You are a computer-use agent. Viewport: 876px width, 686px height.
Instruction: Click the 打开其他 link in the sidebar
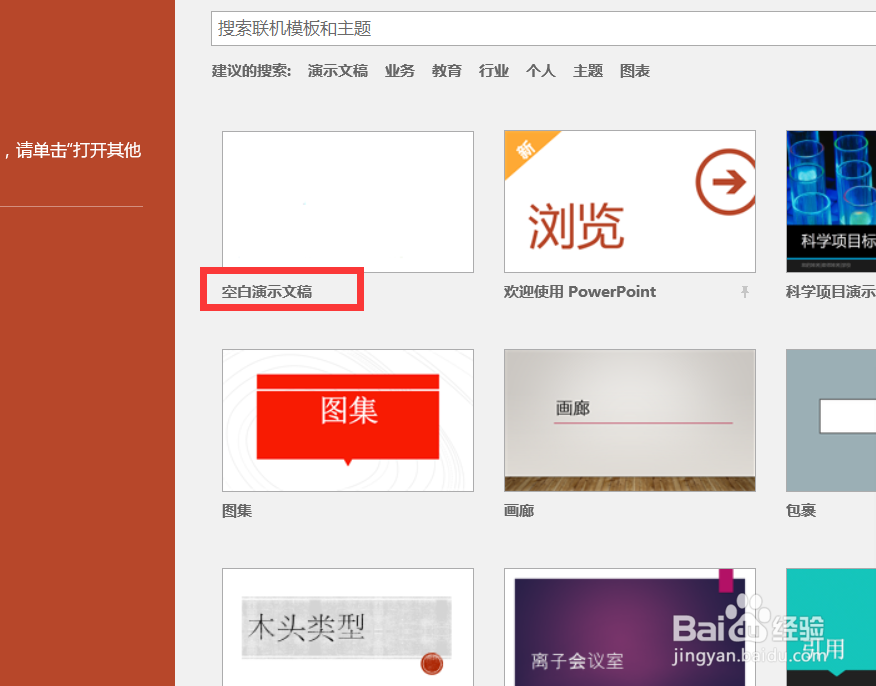point(107,150)
